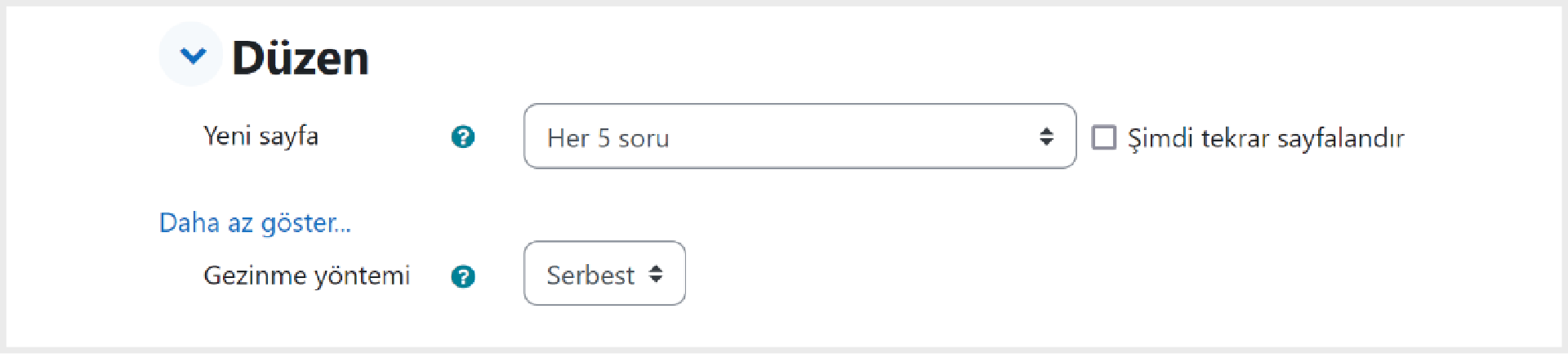Click the Şimdi tekrar sayfalandır label text
This screenshot has height=354, width=1568.
1266,138
